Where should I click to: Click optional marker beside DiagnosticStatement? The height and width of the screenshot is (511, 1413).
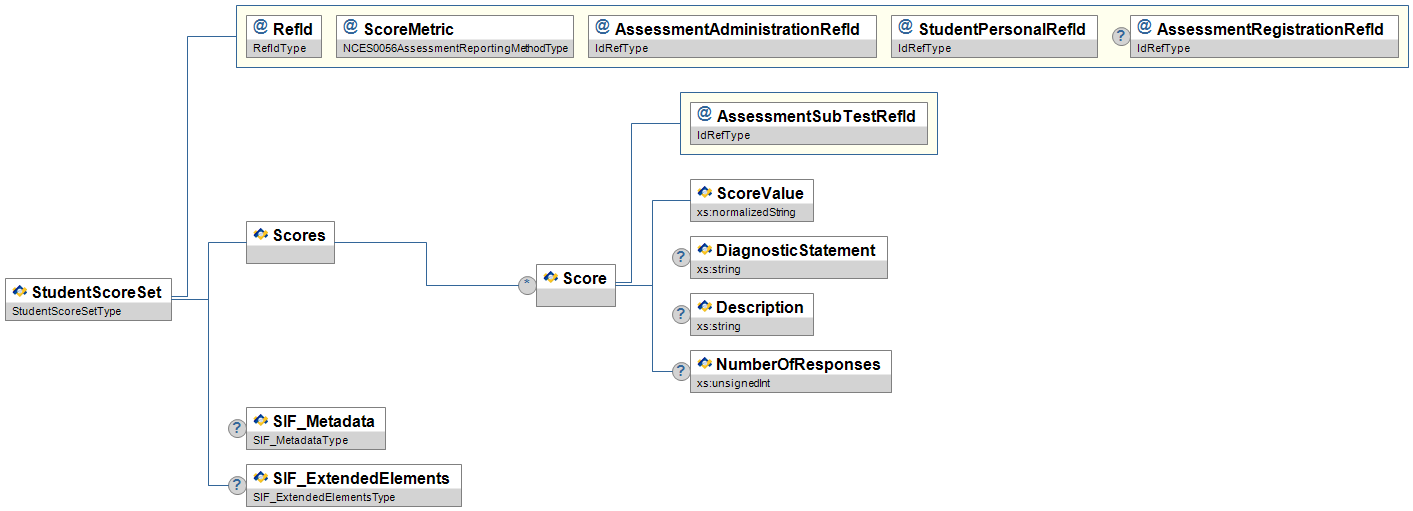click(680, 257)
